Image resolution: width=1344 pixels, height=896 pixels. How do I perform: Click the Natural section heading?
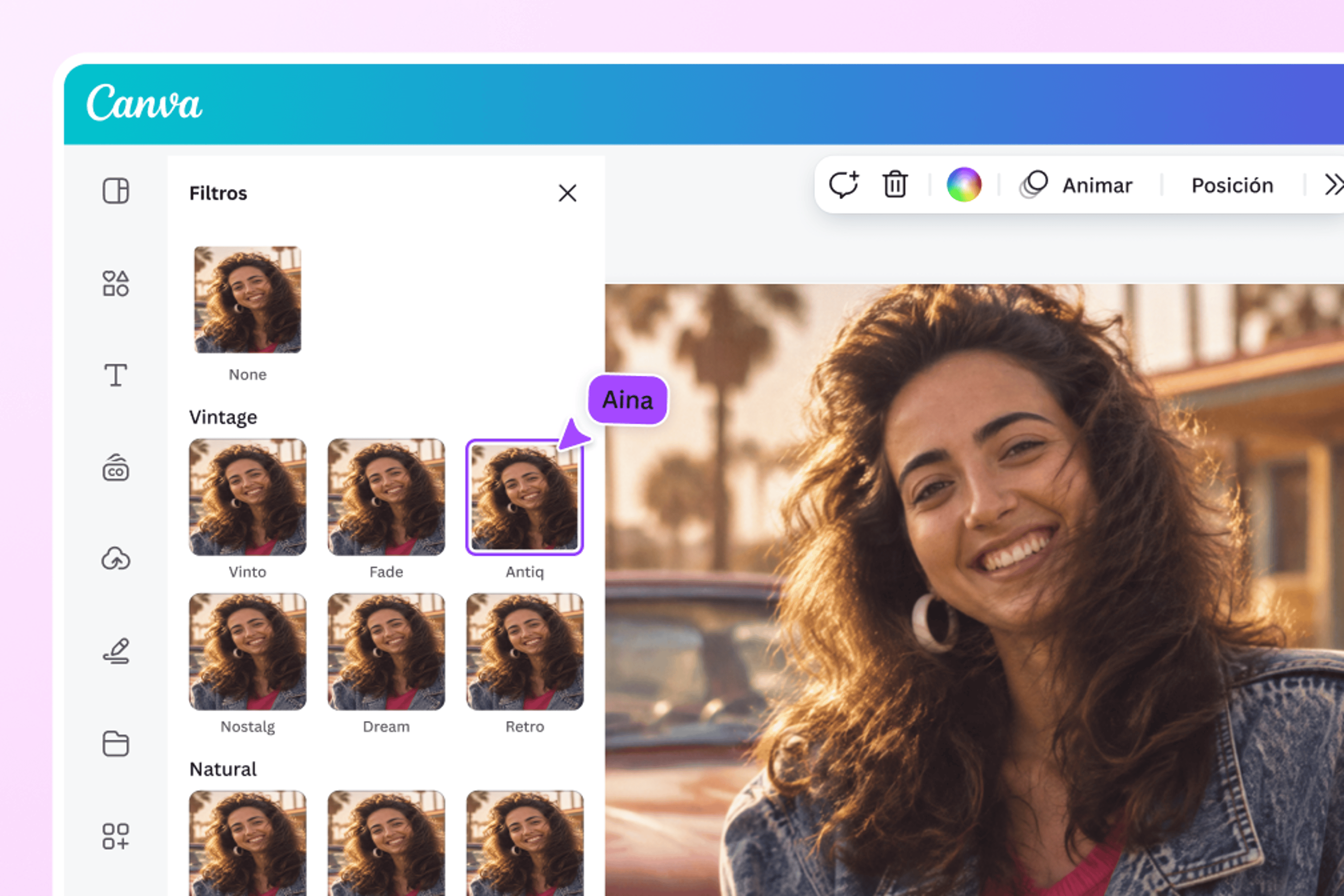coord(223,769)
